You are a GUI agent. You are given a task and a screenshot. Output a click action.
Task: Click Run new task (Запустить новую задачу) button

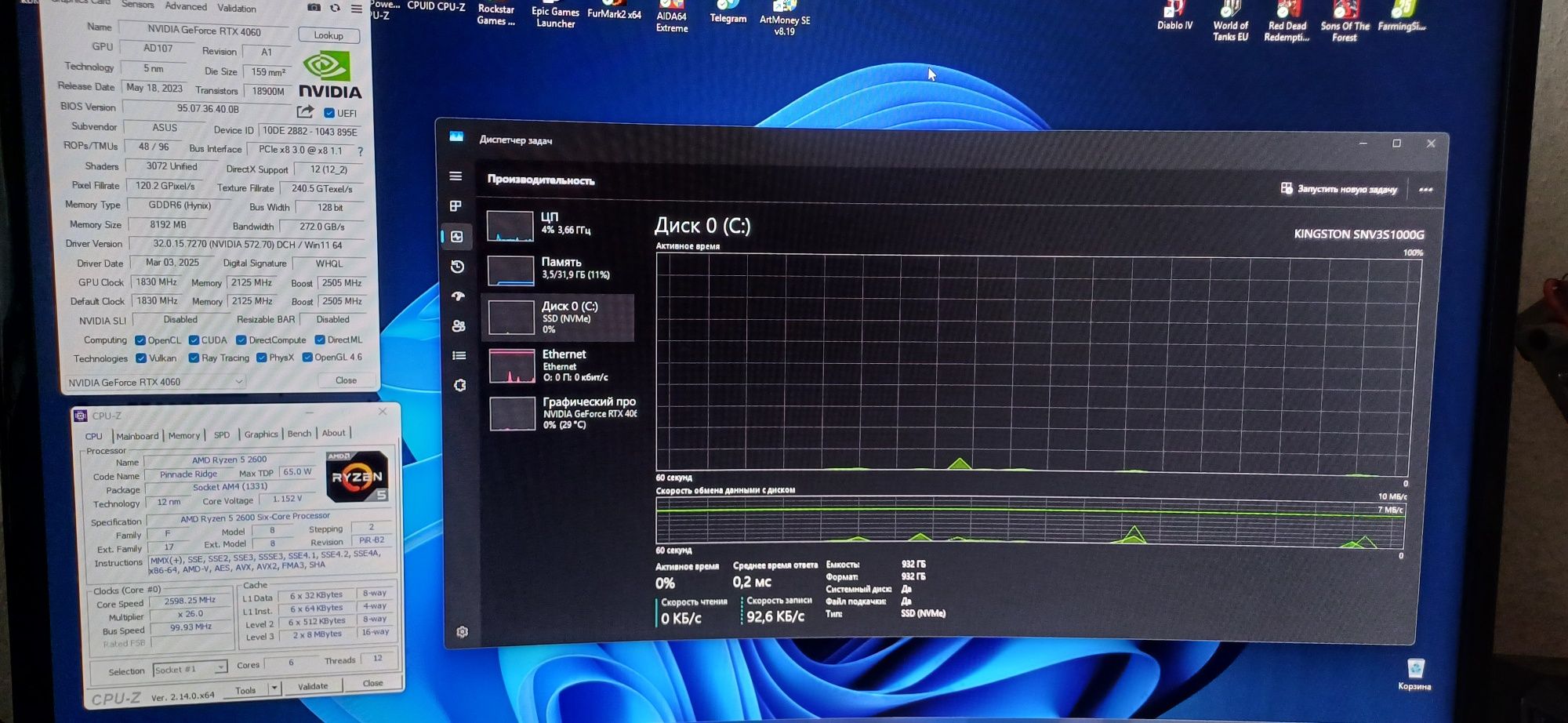[x=1338, y=189]
